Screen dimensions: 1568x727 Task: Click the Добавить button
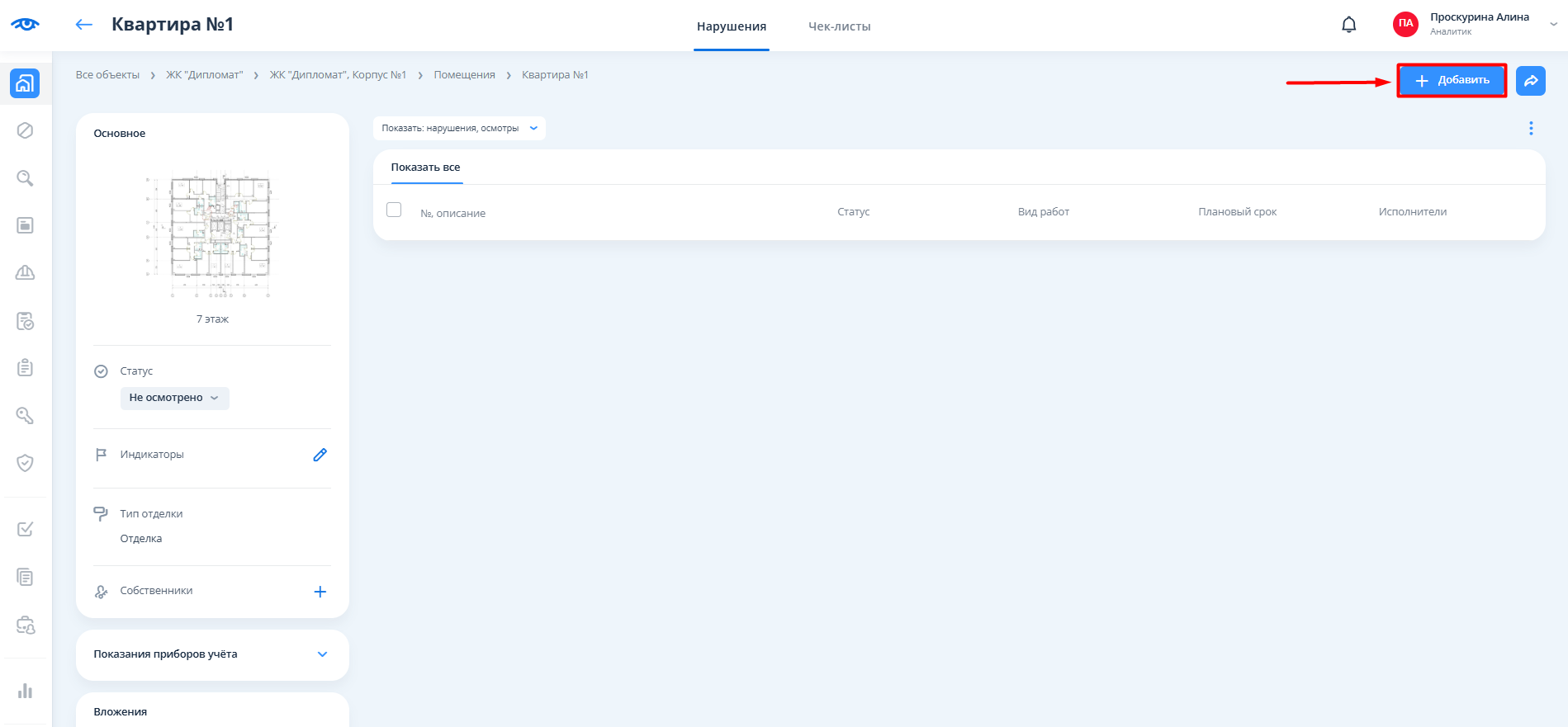[x=1452, y=81]
